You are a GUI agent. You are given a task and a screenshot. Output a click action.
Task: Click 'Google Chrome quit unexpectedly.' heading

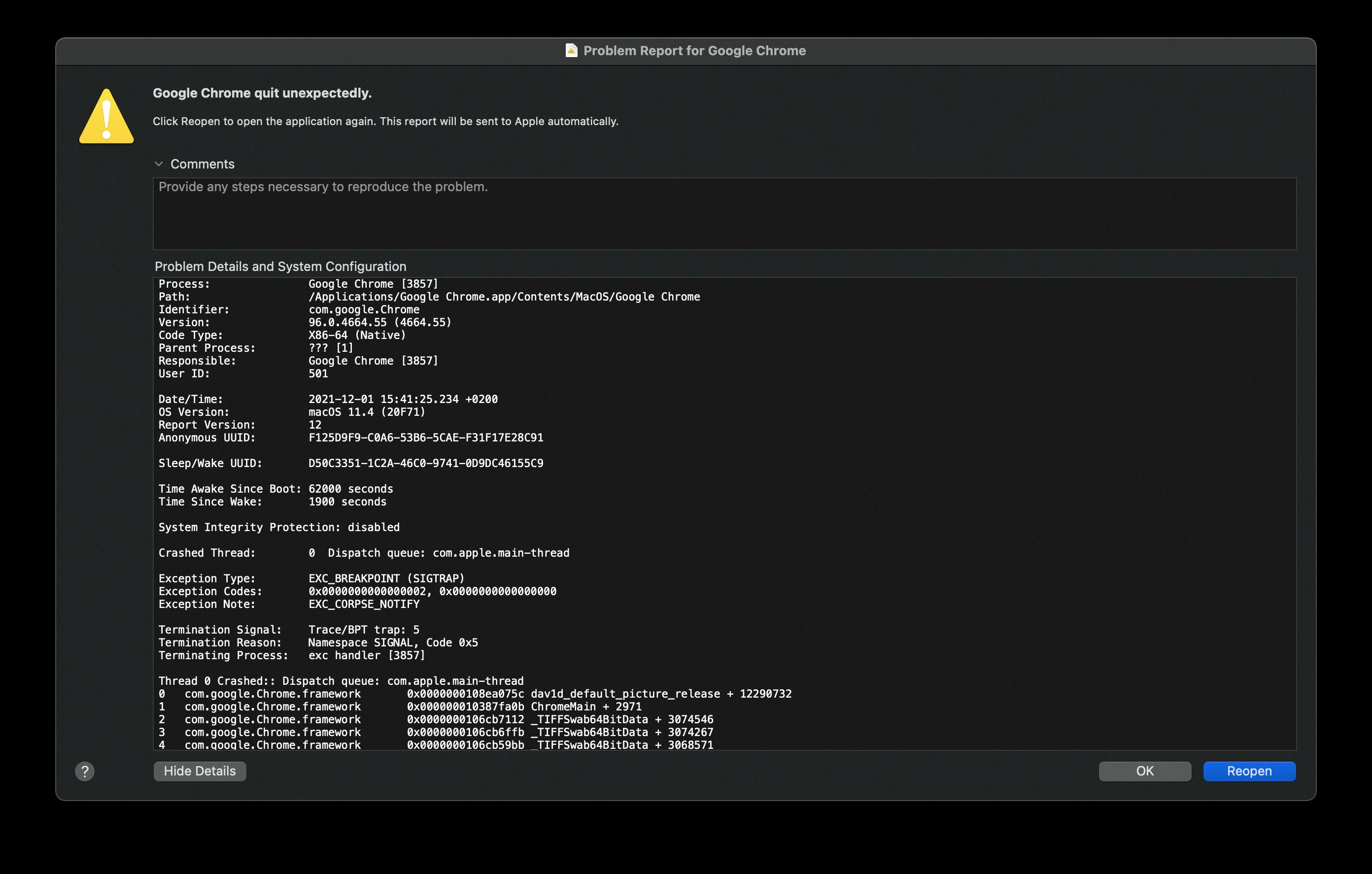click(262, 93)
